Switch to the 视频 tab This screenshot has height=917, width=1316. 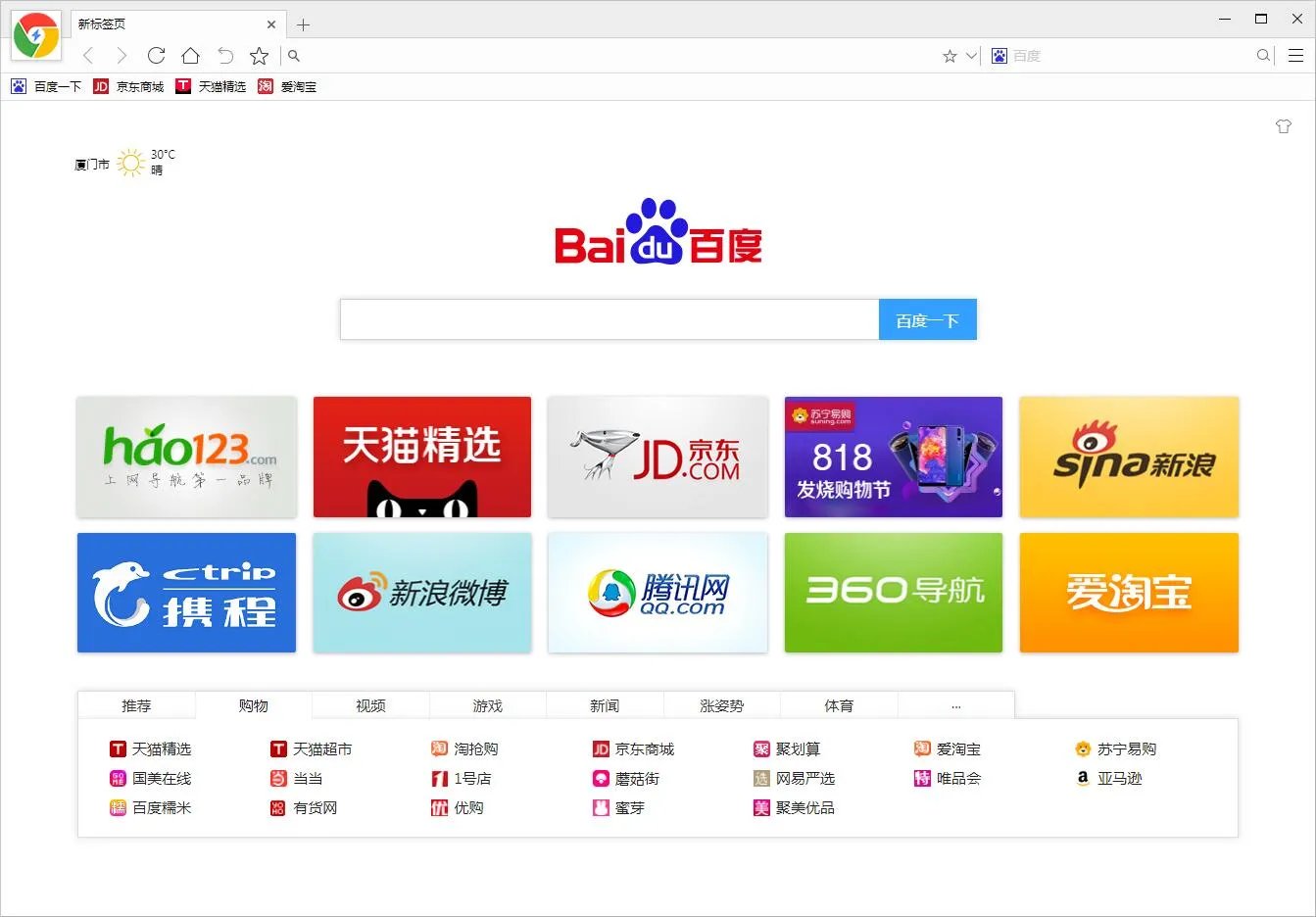(x=370, y=704)
